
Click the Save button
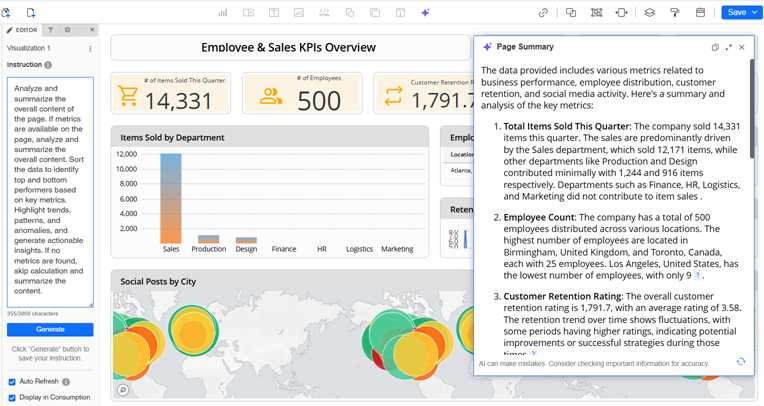pyautogui.click(x=736, y=13)
